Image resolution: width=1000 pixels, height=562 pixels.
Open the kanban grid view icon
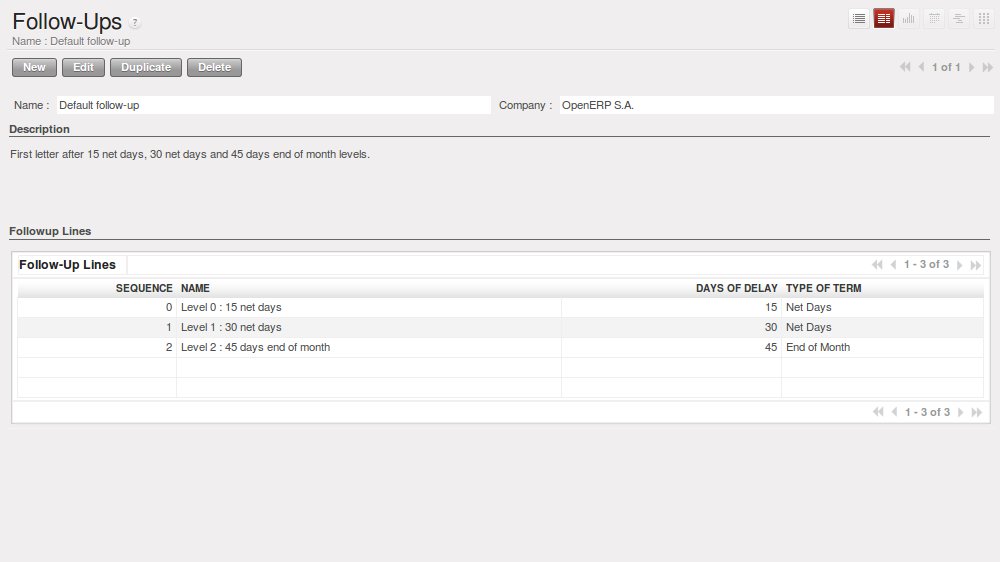[984, 18]
